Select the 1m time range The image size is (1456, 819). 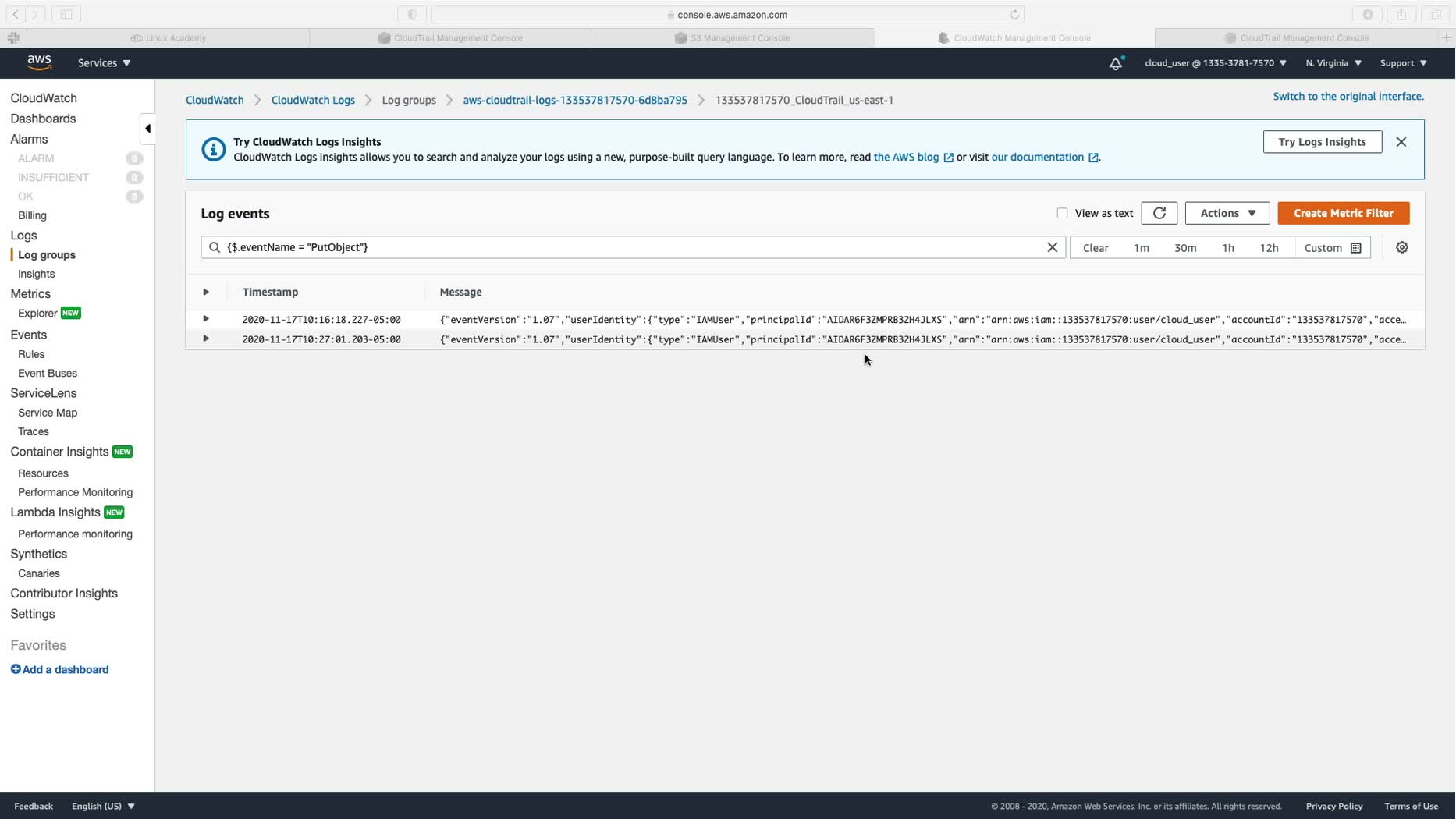pos(1142,248)
